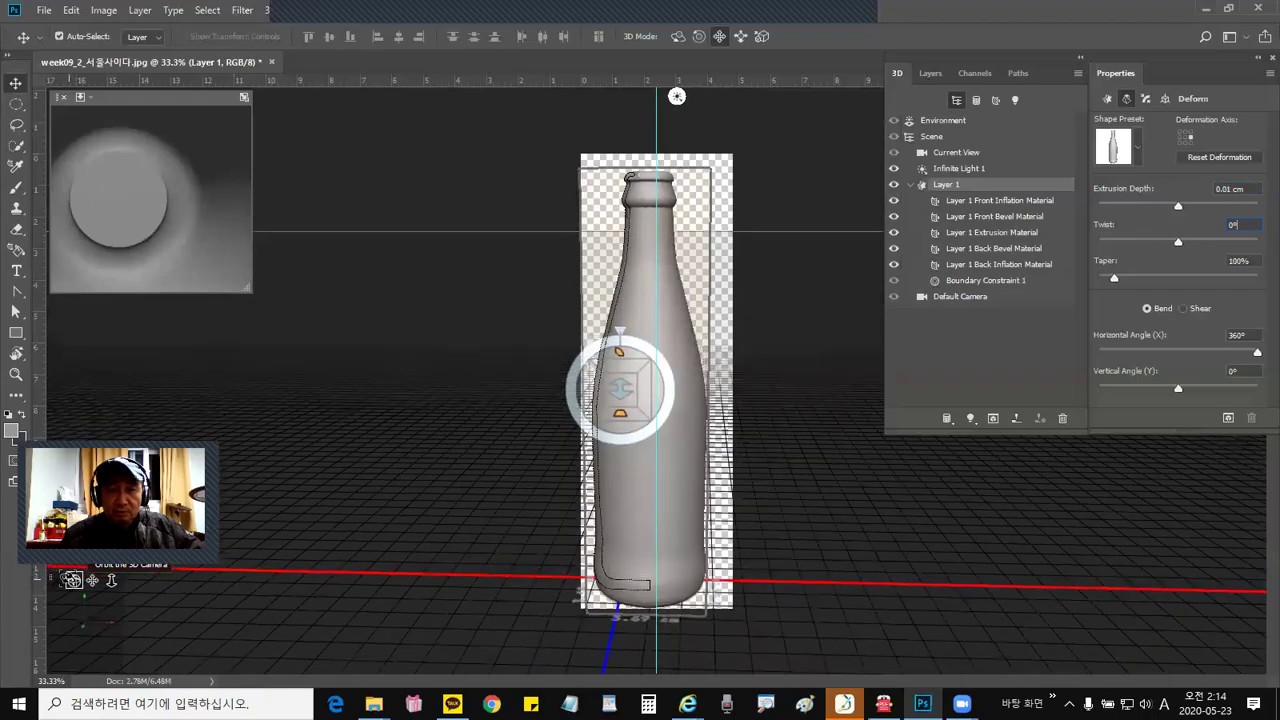Open the Auto-Select Layer dropdown
Image resolution: width=1280 pixels, height=720 pixels.
click(x=145, y=37)
